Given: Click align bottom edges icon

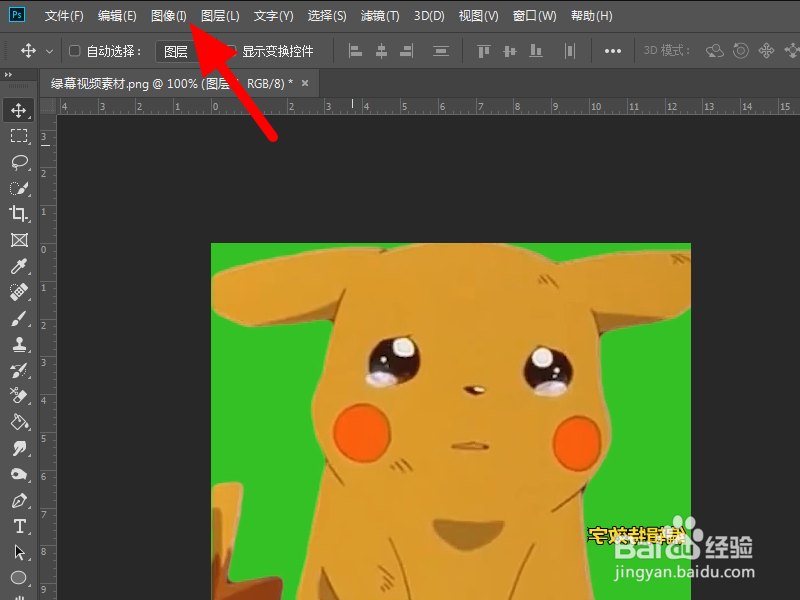Looking at the screenshot, I should click(536, 51).
